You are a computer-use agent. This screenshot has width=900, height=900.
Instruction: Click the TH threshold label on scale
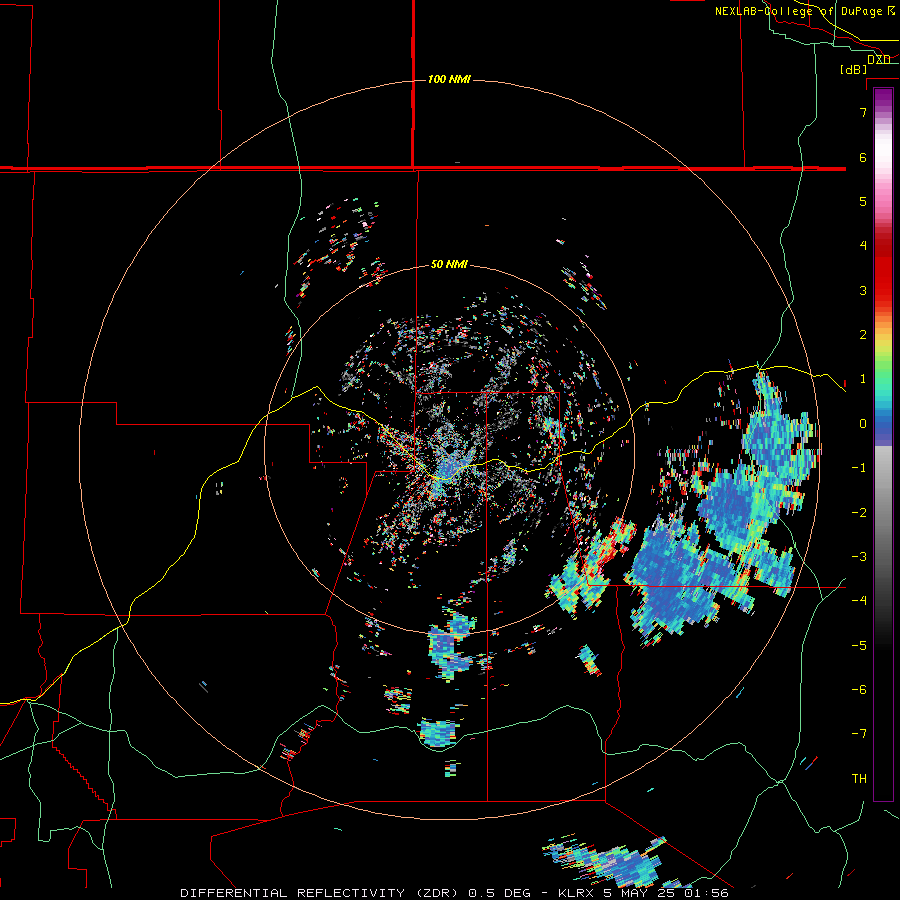click(859, 779)
